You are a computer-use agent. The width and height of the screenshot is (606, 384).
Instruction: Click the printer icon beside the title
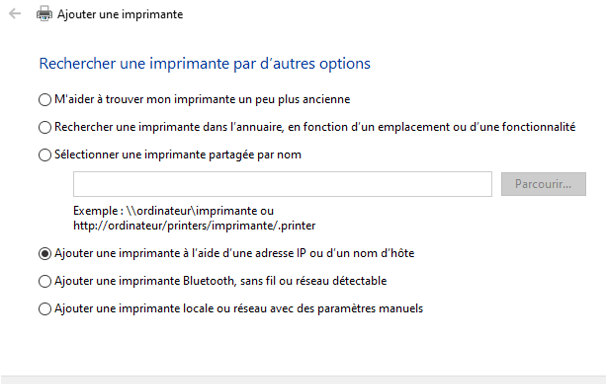click(x=44, y=14)
